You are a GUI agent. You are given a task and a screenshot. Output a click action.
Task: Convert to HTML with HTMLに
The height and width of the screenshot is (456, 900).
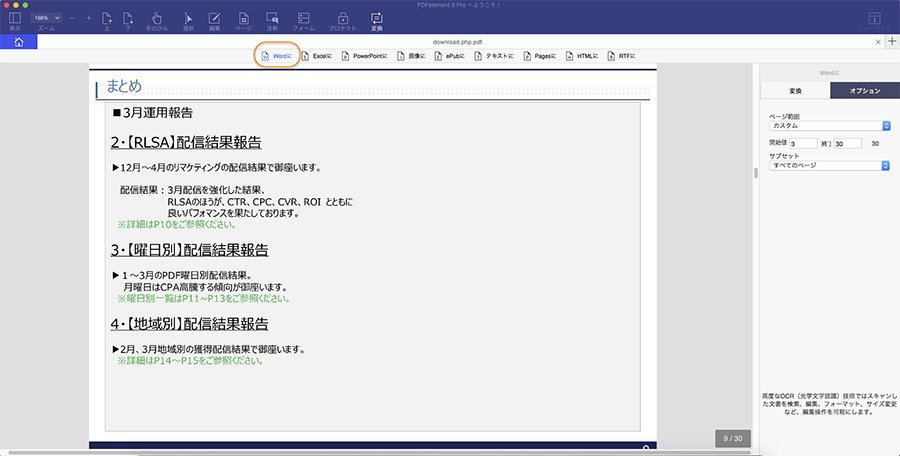click(581, 56)
